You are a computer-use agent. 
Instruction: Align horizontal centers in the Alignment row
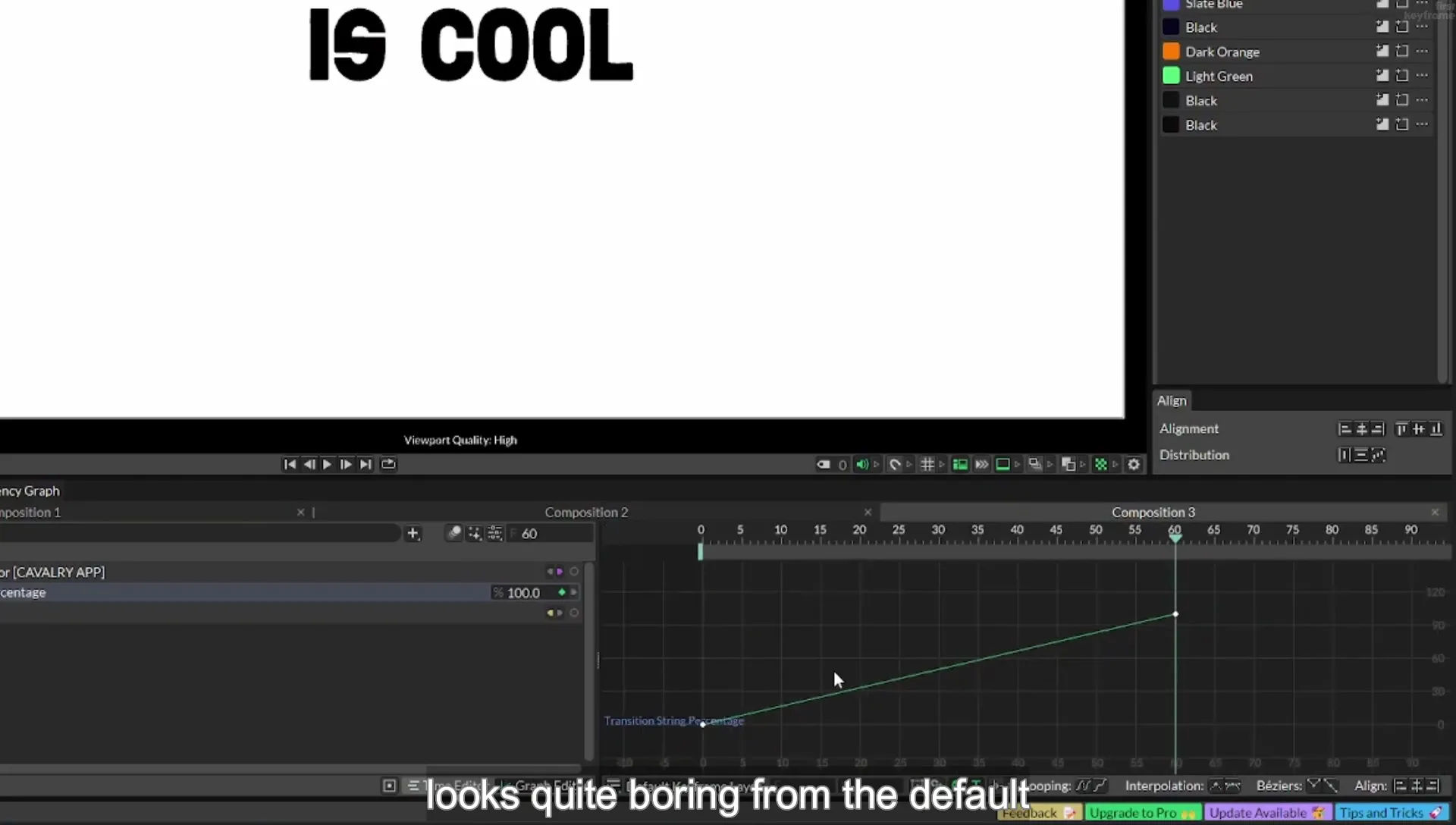point(1361,429)
